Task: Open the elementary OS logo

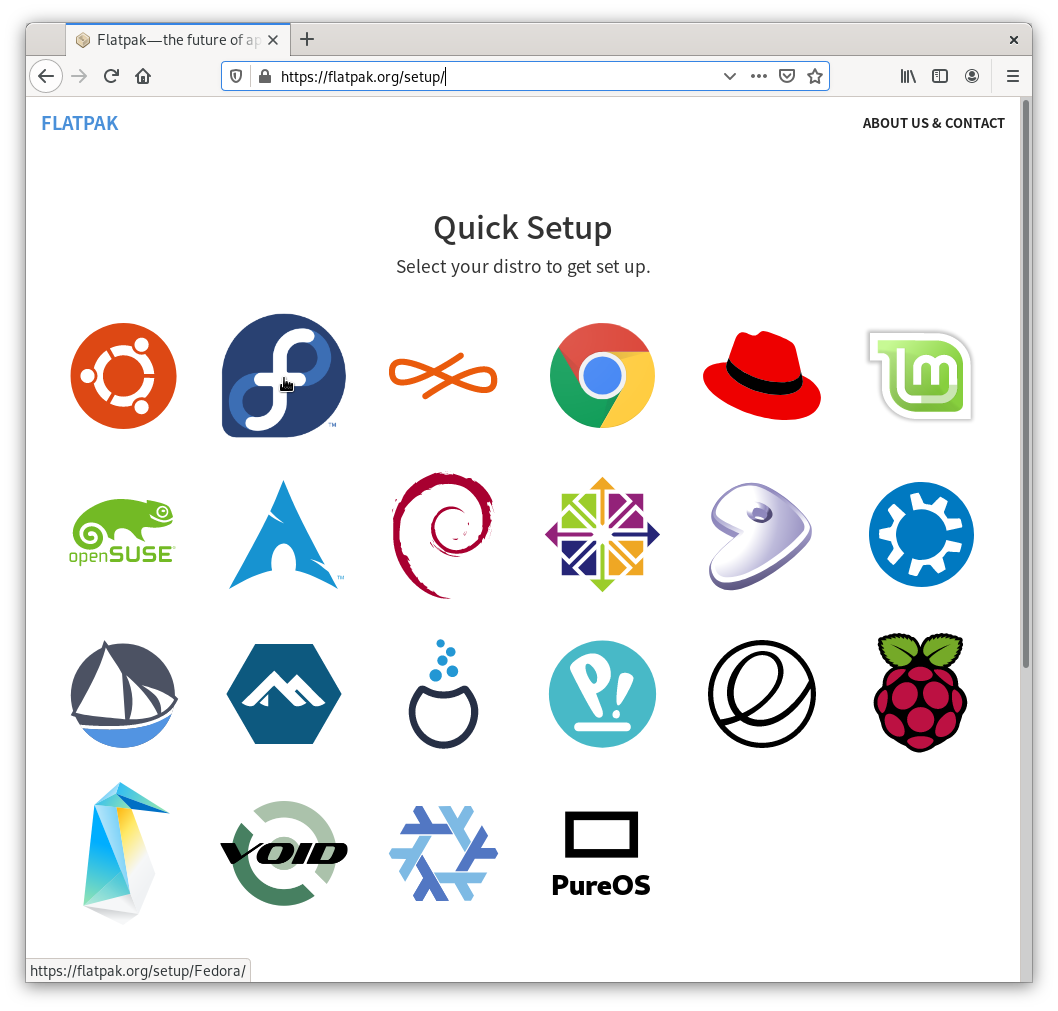Action: click(x=762, y=694)
